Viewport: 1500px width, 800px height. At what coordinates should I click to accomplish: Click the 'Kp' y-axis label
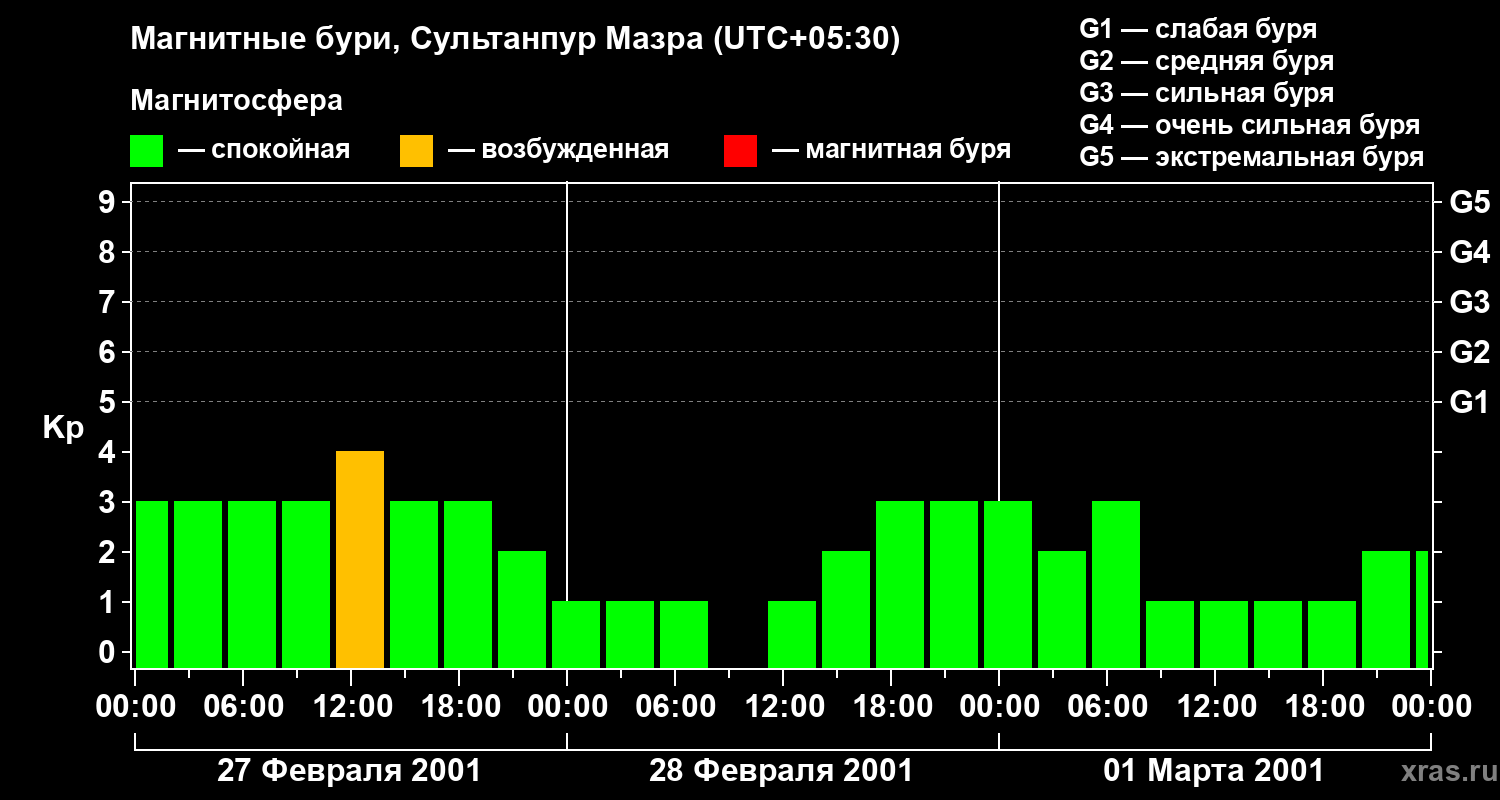click(63, 429)
